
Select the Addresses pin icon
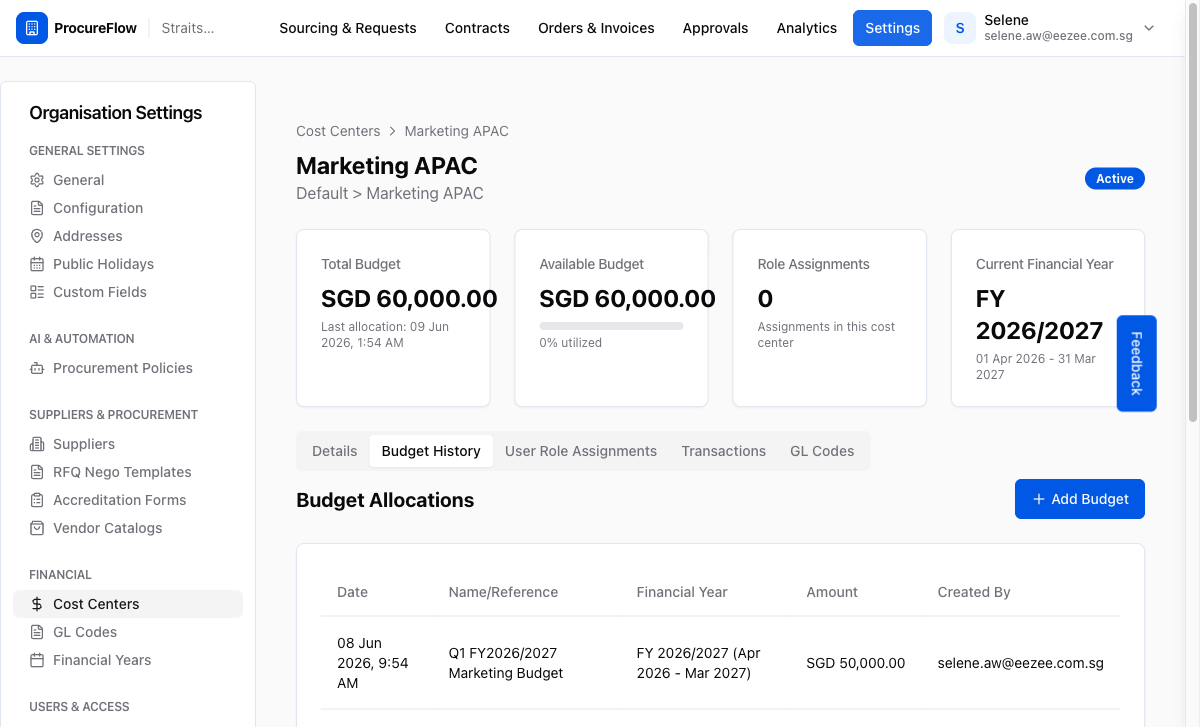click(37, 236)
